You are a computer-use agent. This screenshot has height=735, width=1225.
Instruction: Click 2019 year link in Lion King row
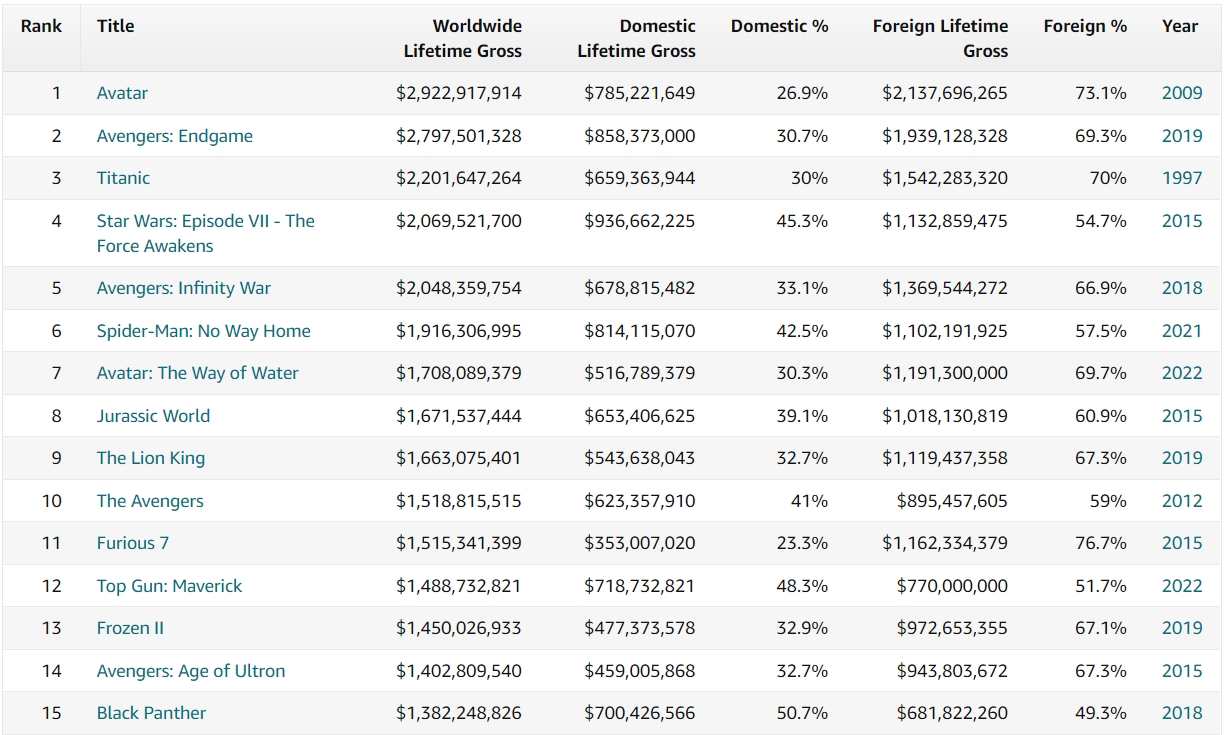pos(1182,458)
